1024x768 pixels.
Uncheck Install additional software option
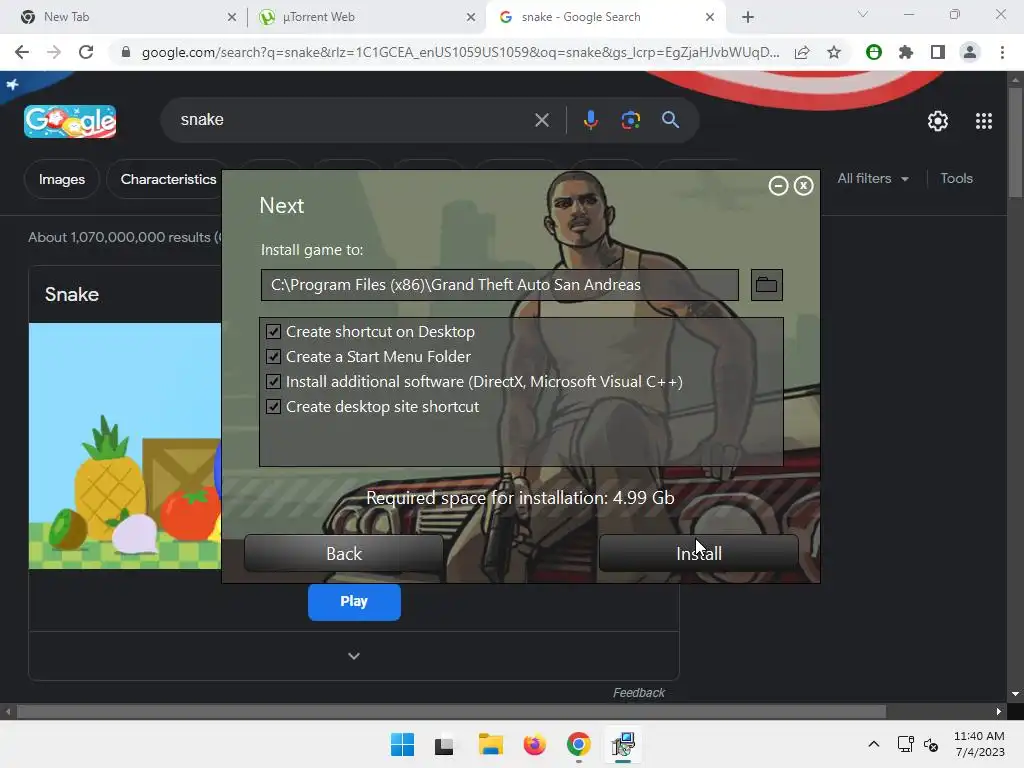tap(274, 381)
